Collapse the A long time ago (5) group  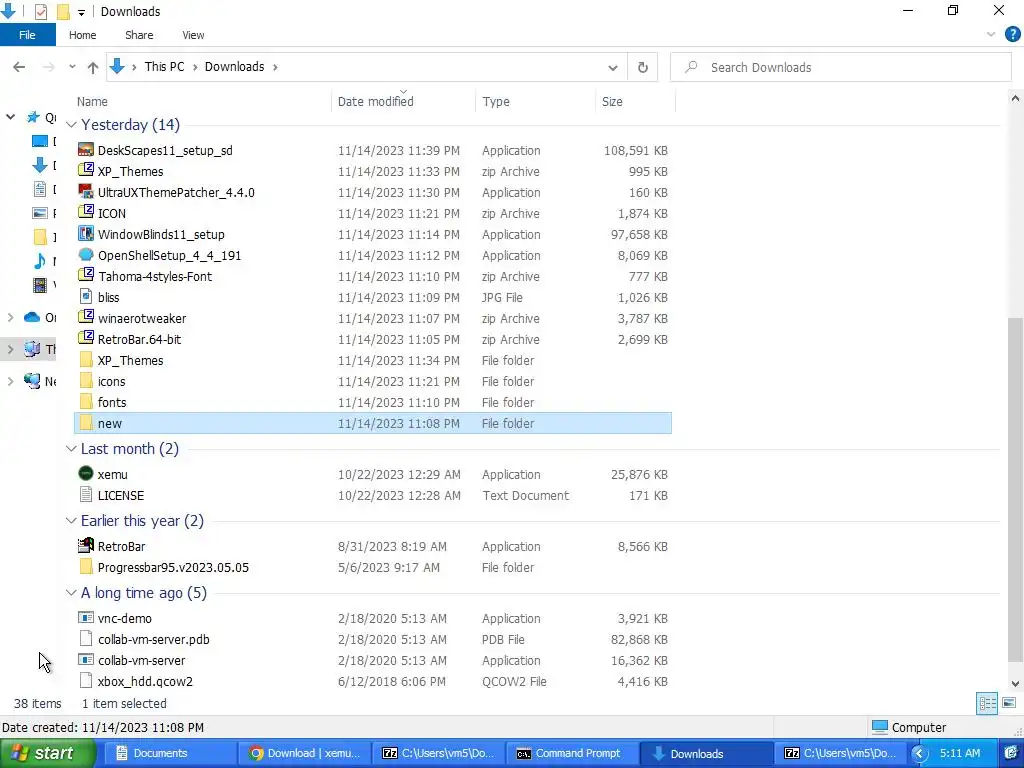71,593
